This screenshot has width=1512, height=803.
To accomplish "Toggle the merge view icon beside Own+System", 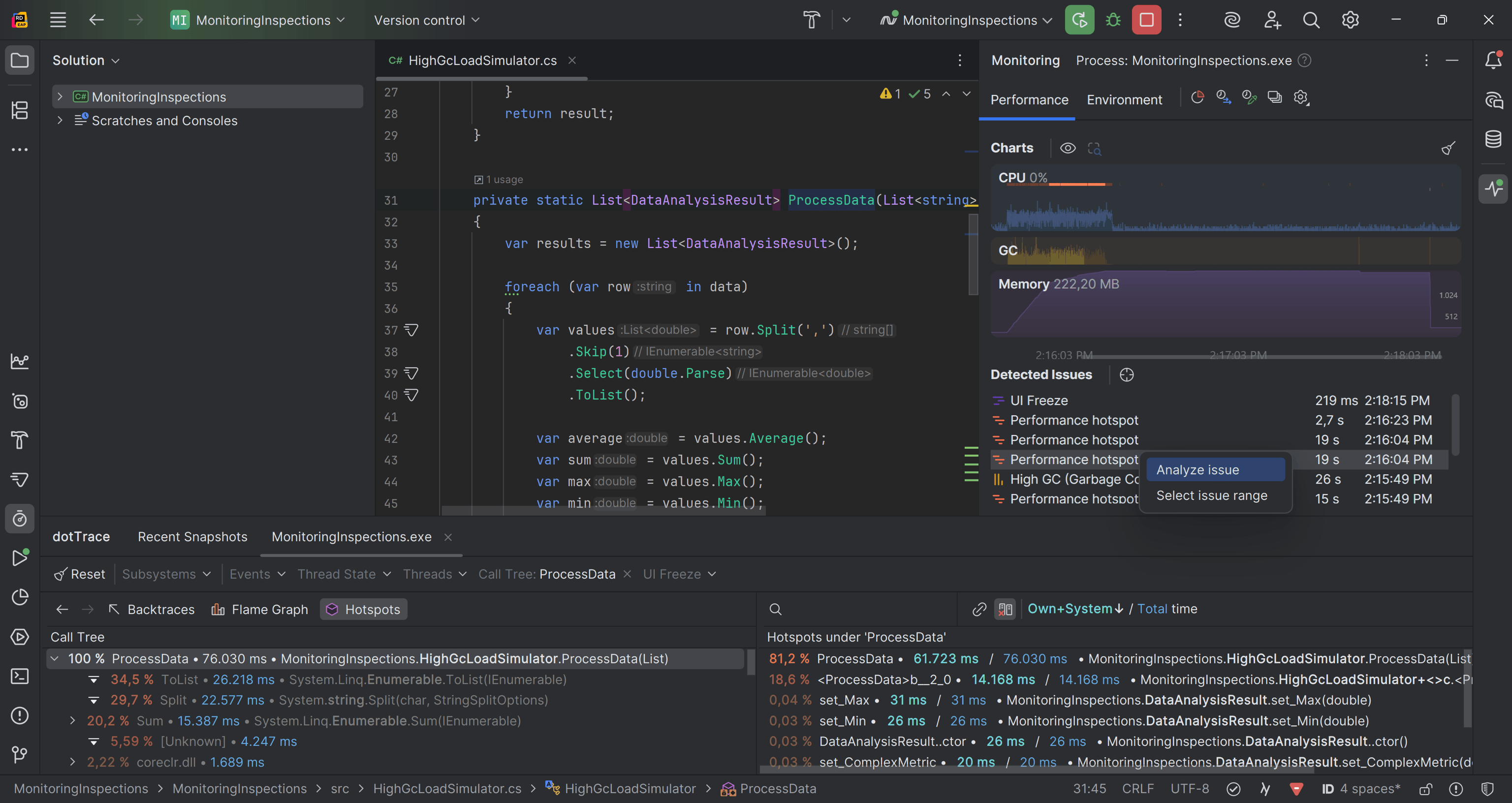I will coord(1005,609).
